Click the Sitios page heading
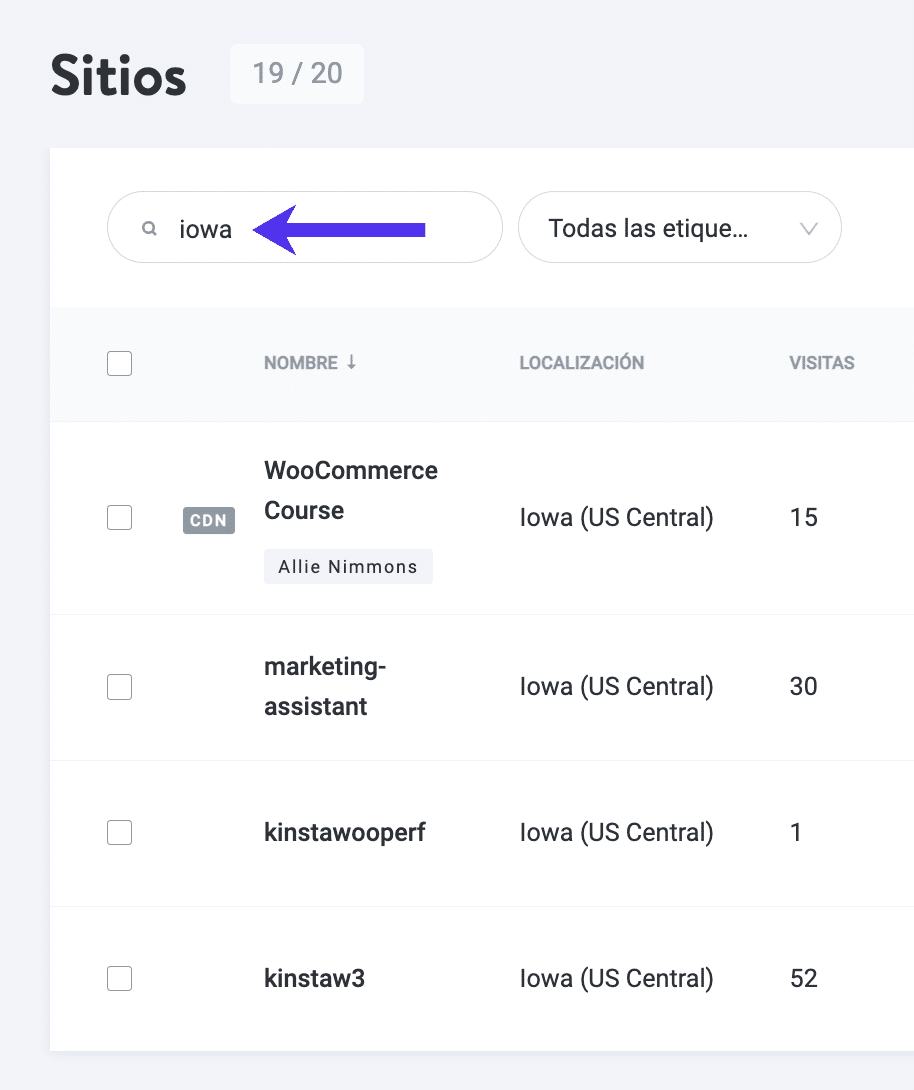Viewport: 914px width, 1090px height. click(x=118, y=76)
